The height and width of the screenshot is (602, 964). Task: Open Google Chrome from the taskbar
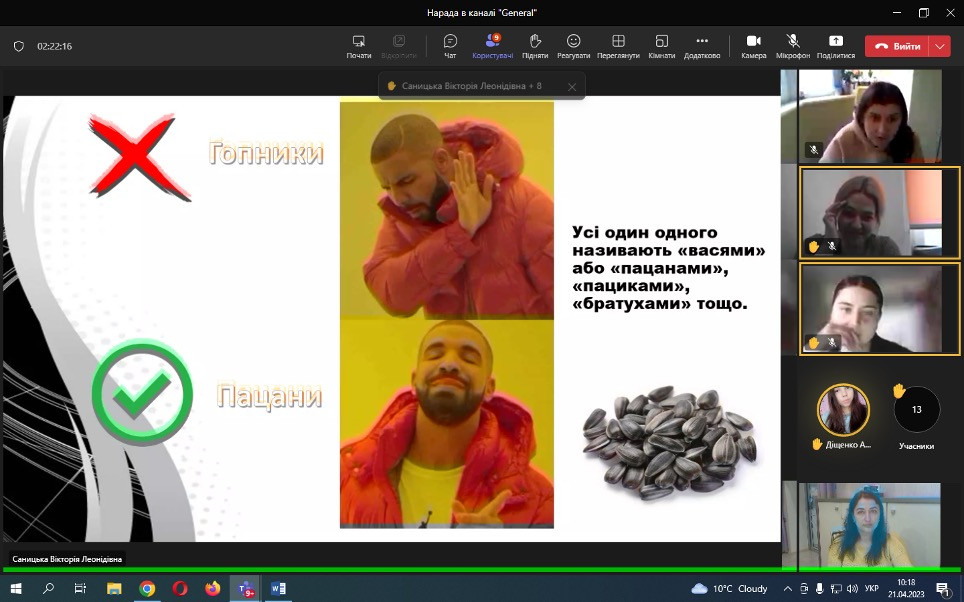(x=147, y=589)
